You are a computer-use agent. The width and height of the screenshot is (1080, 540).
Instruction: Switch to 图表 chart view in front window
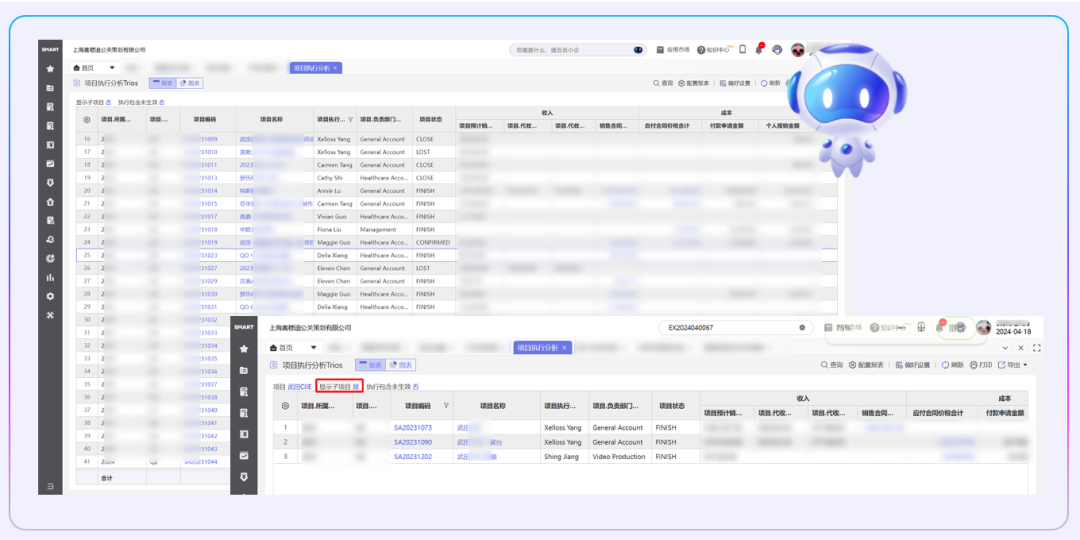click(x=400, y=365)
